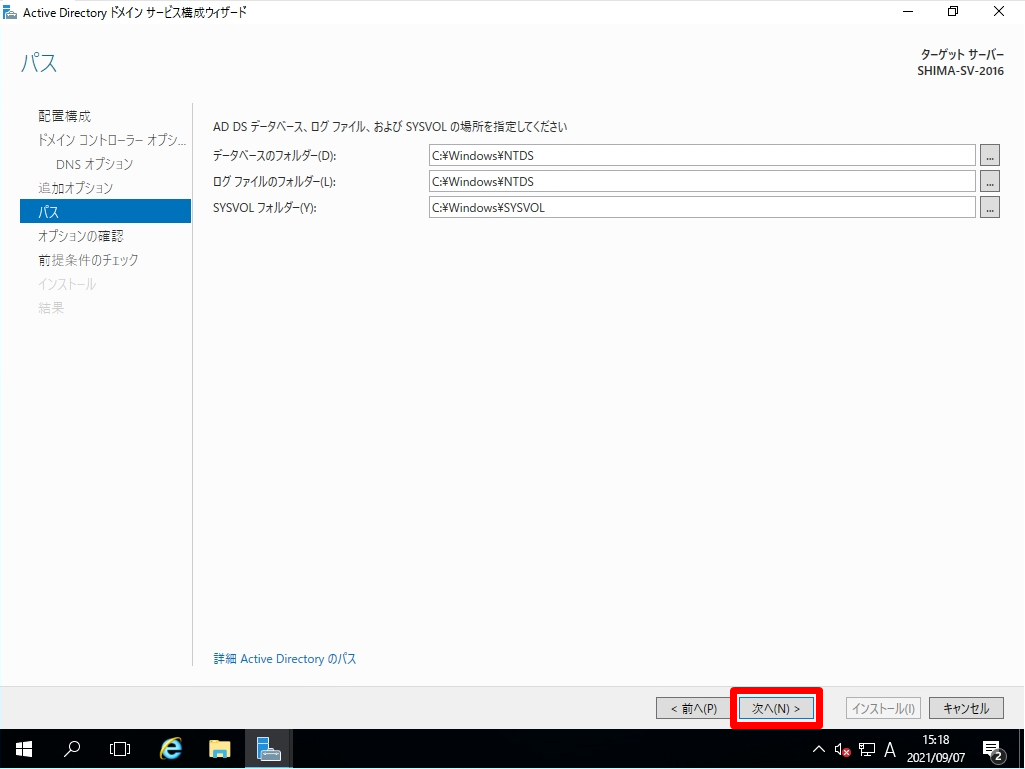Show hidden system tray icons
1025x769 pixels.
click(818, 749)
